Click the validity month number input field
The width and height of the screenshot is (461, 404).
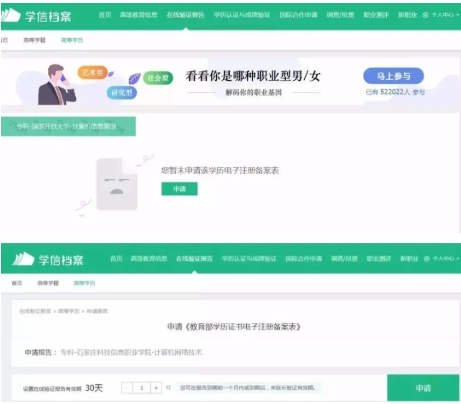pyautogui.click(x=142, y=388)
